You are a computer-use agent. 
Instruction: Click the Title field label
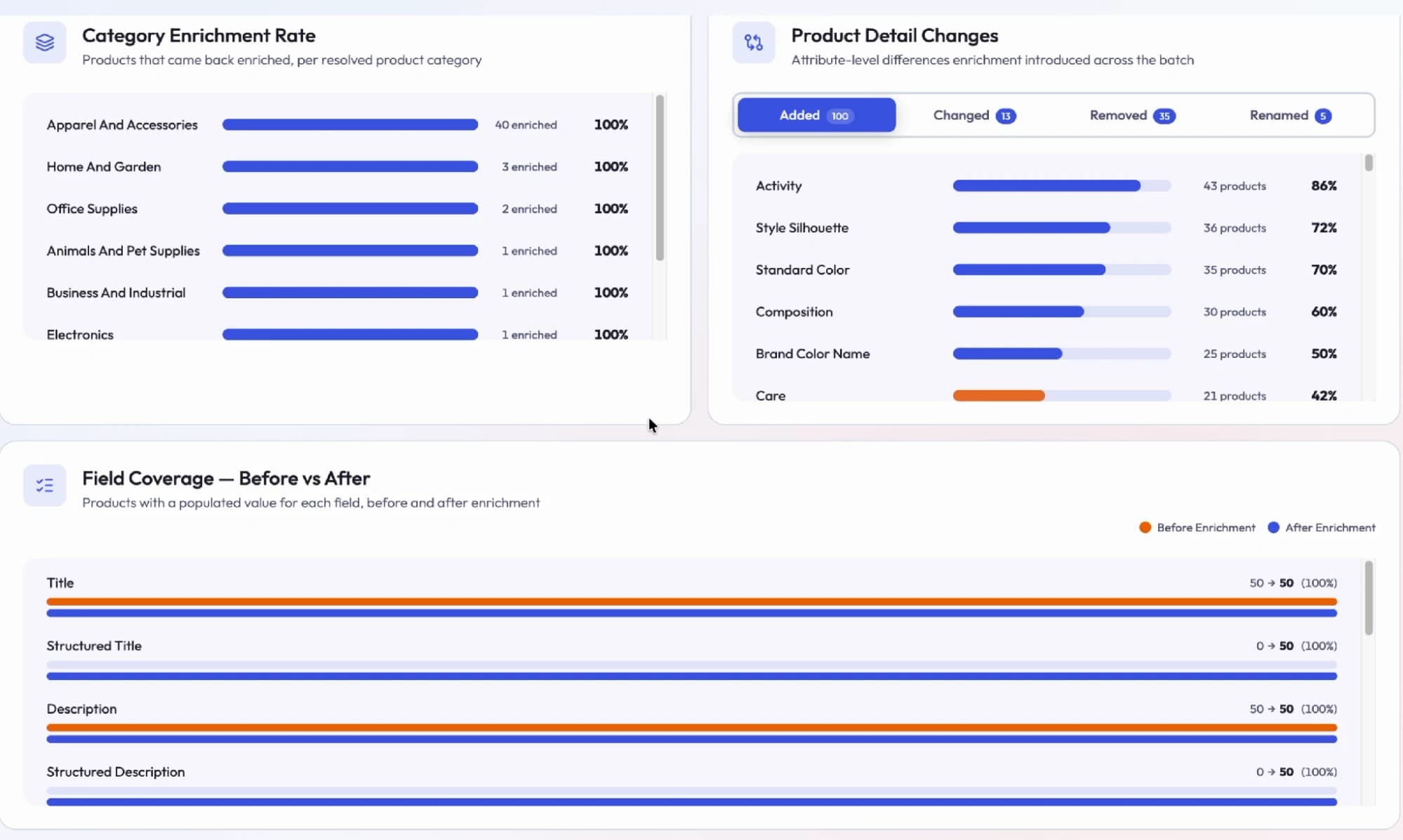pyautogui.click(x=60, y=583)
